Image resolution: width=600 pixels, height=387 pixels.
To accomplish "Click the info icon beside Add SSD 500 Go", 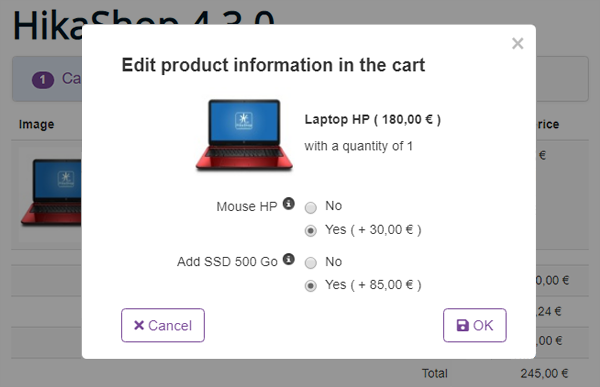I will (x=289, y=259).
